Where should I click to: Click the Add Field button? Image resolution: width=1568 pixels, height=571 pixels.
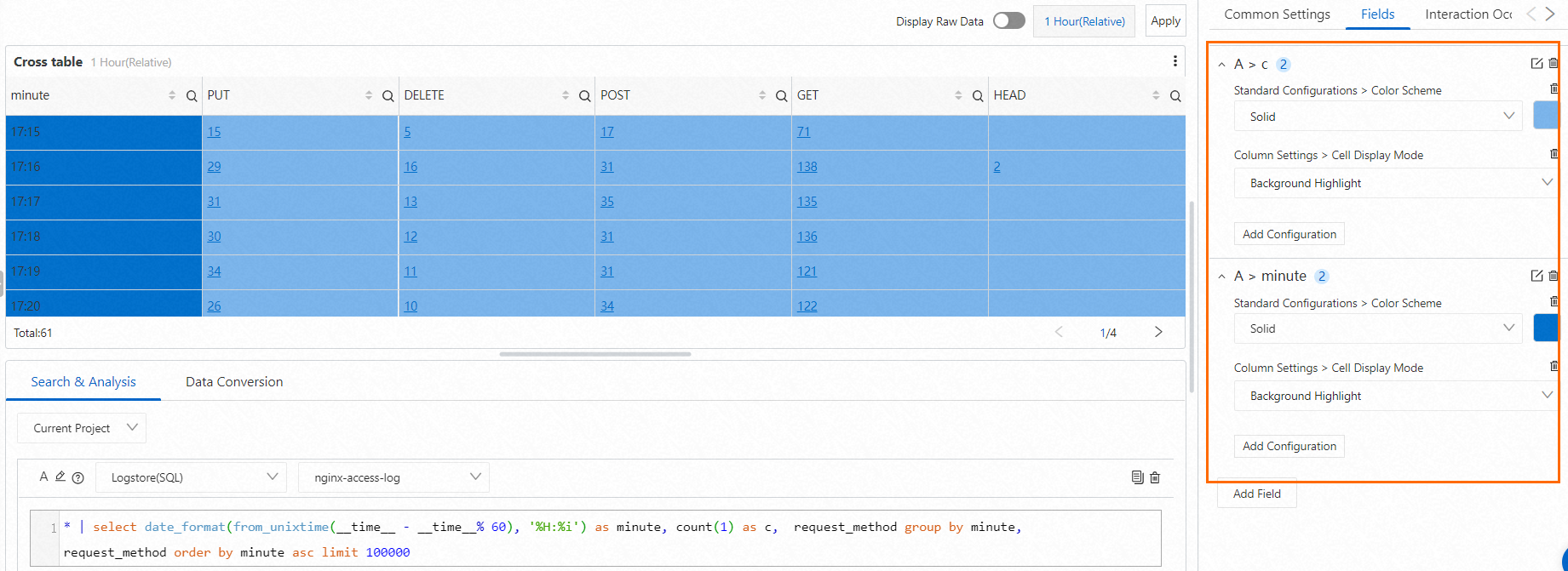[x=1257, y=494]
